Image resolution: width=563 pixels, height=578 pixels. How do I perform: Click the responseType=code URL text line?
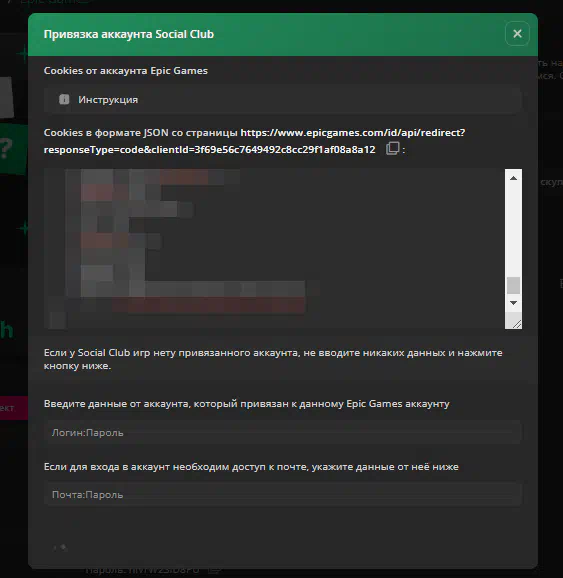click(x=209, y=149)
